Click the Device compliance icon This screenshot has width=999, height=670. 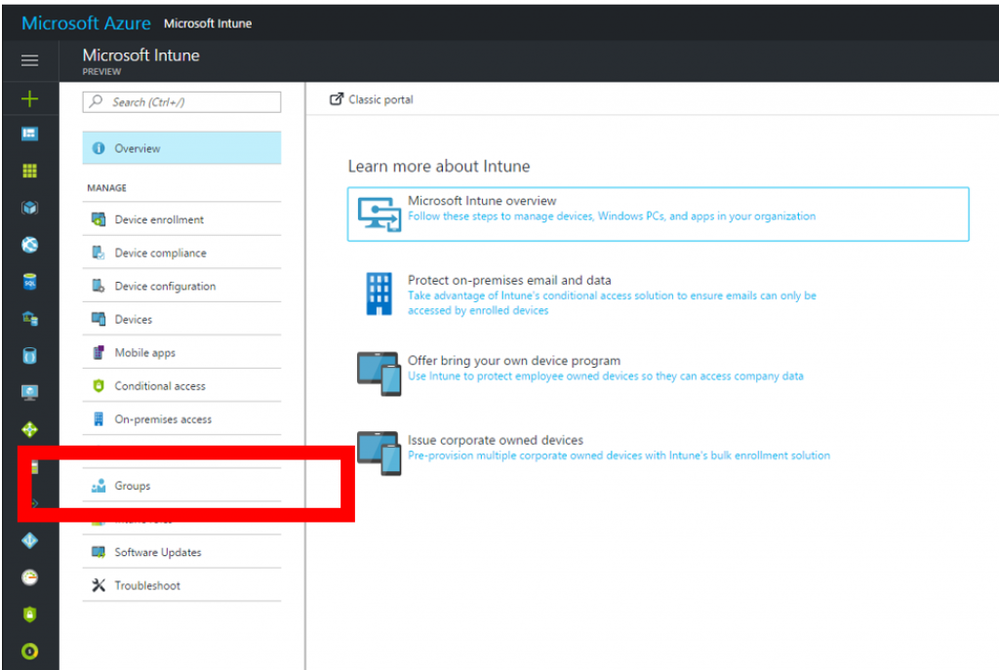click(x=98, y=253)
